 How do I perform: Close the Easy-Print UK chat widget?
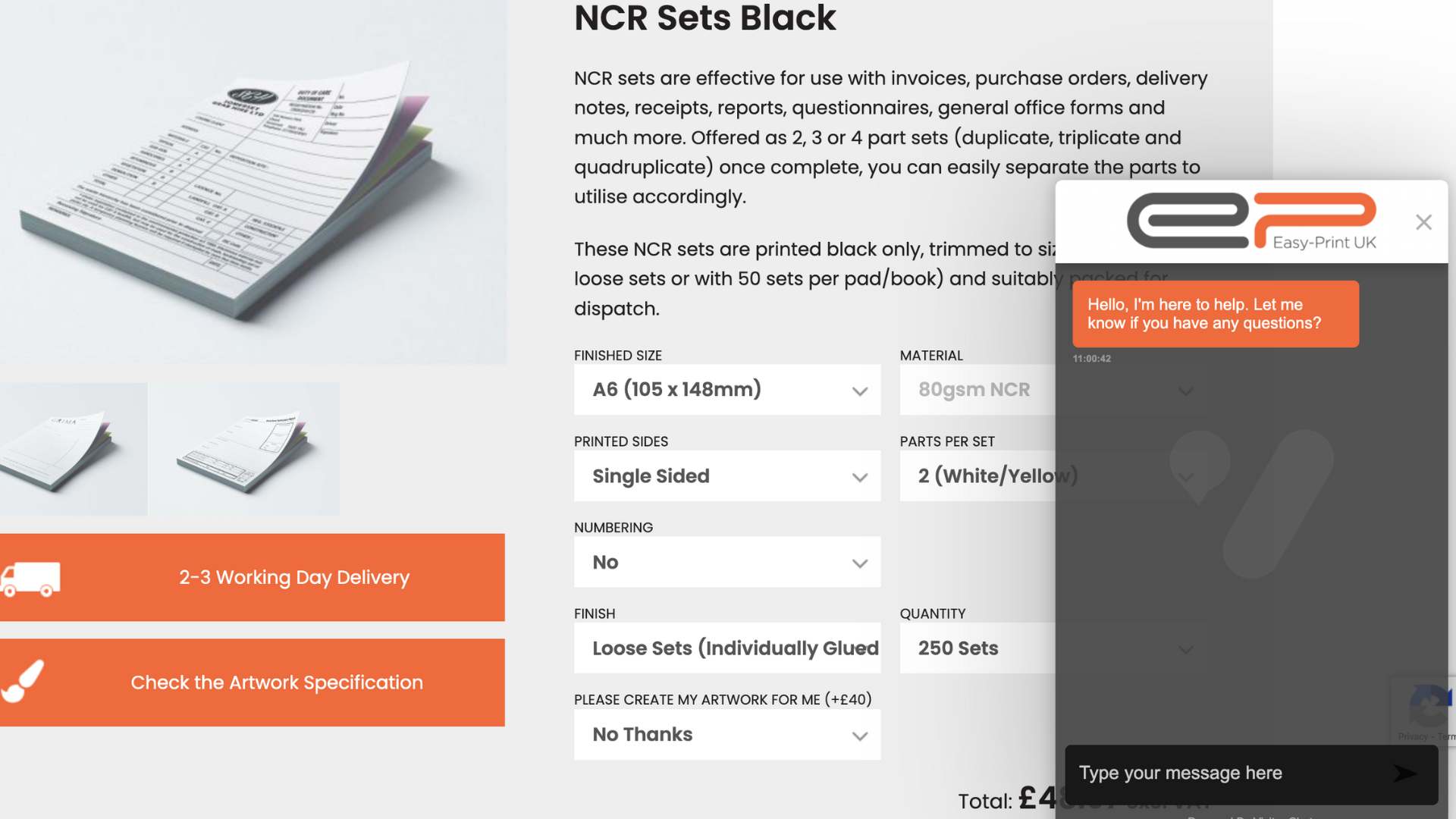pyautogui.click(x=1423, y=222)
